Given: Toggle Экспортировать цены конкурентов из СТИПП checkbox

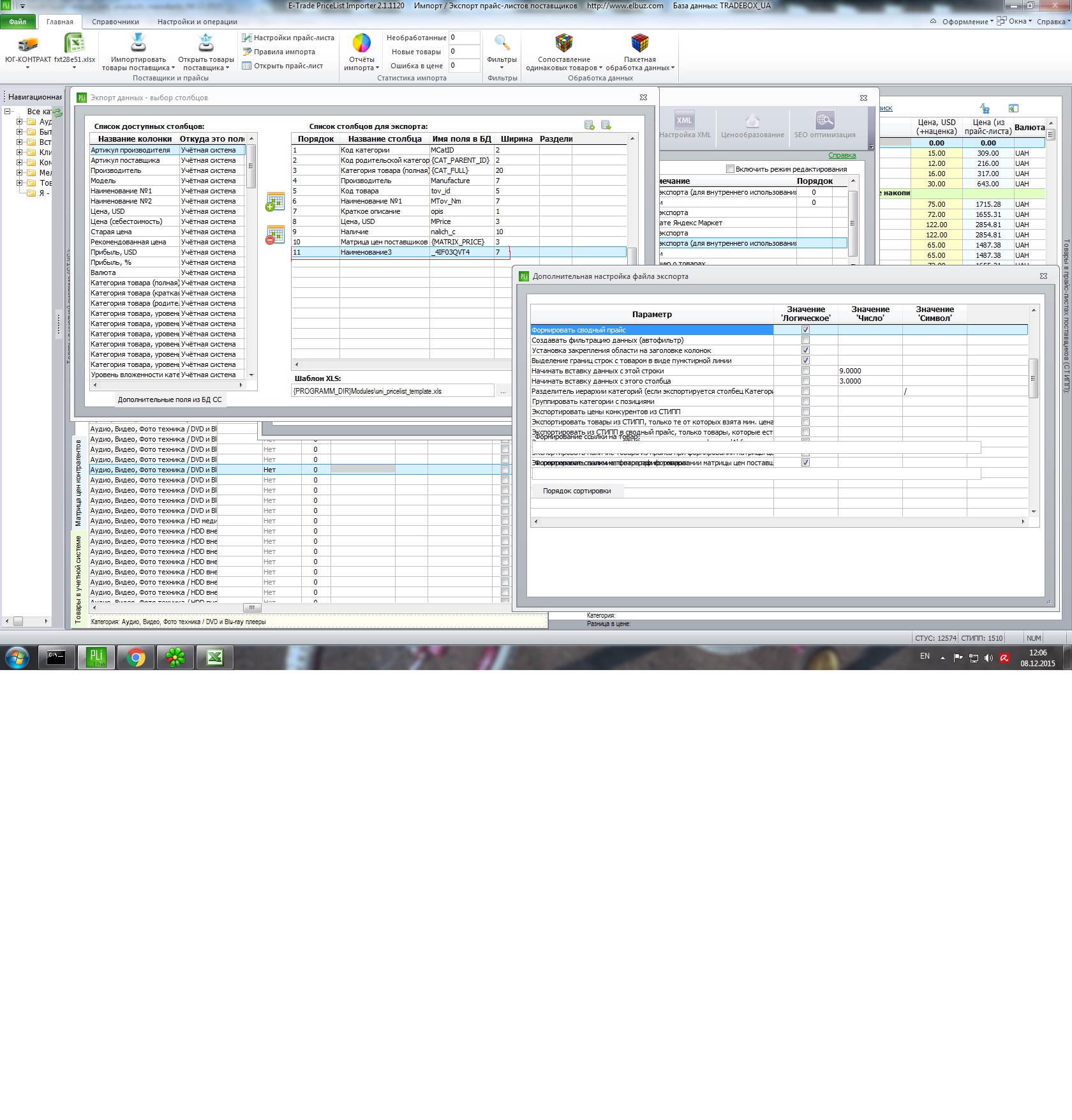Looking at the screenshot, I should pos(805,412).
